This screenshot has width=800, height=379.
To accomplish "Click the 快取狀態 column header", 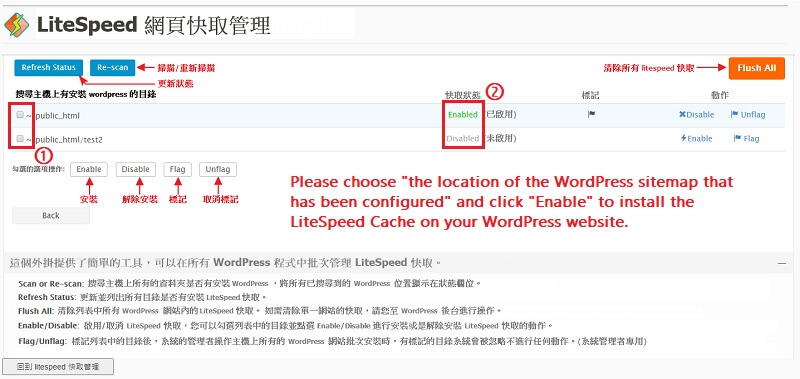I will tap(463, 95).
